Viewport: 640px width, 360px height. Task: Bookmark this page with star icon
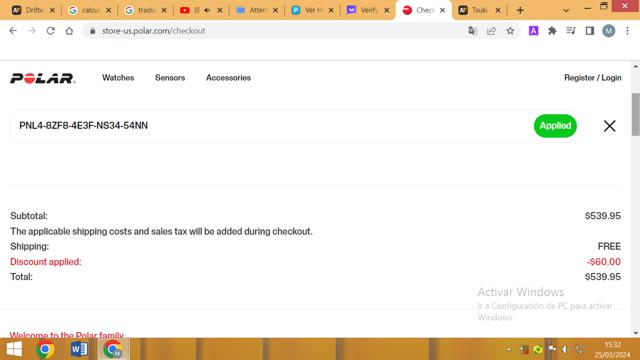(x=510, y=31)
